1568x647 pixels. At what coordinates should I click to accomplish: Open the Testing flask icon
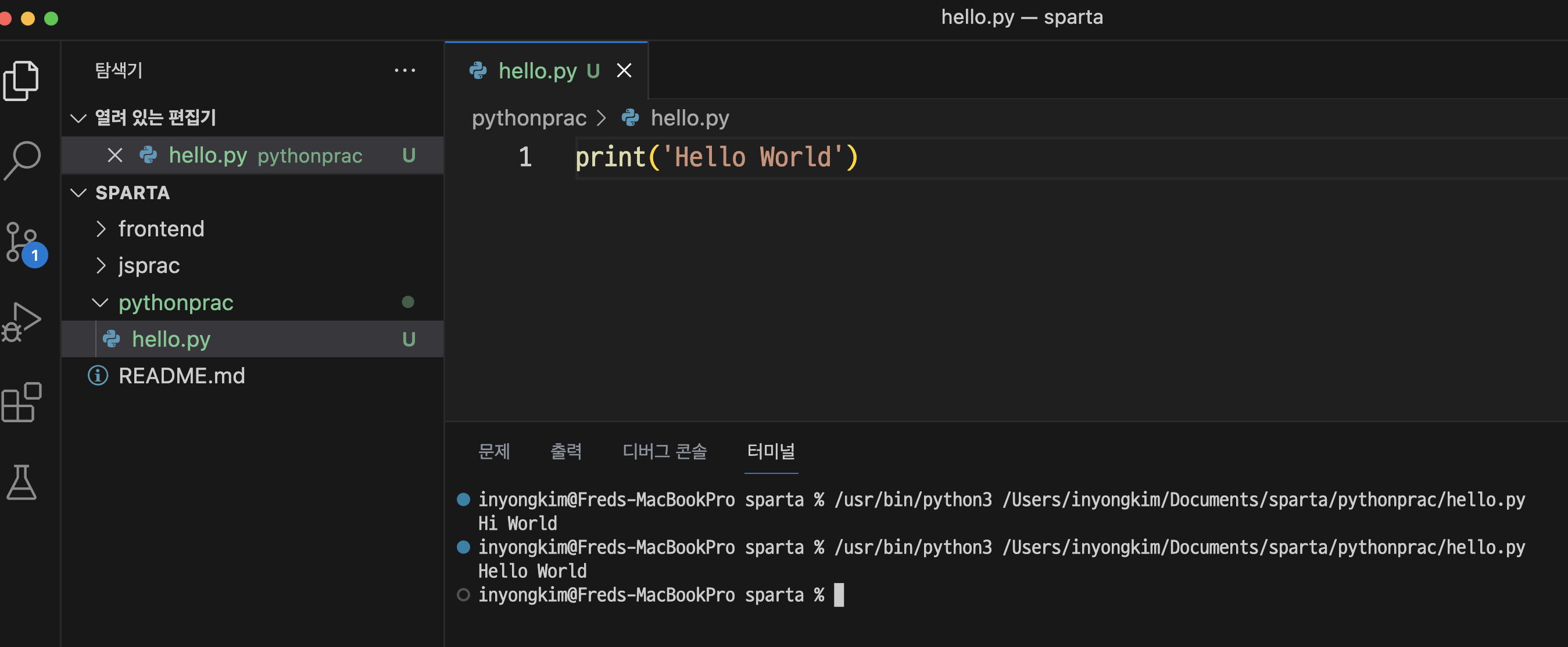[x=22, y=482]
